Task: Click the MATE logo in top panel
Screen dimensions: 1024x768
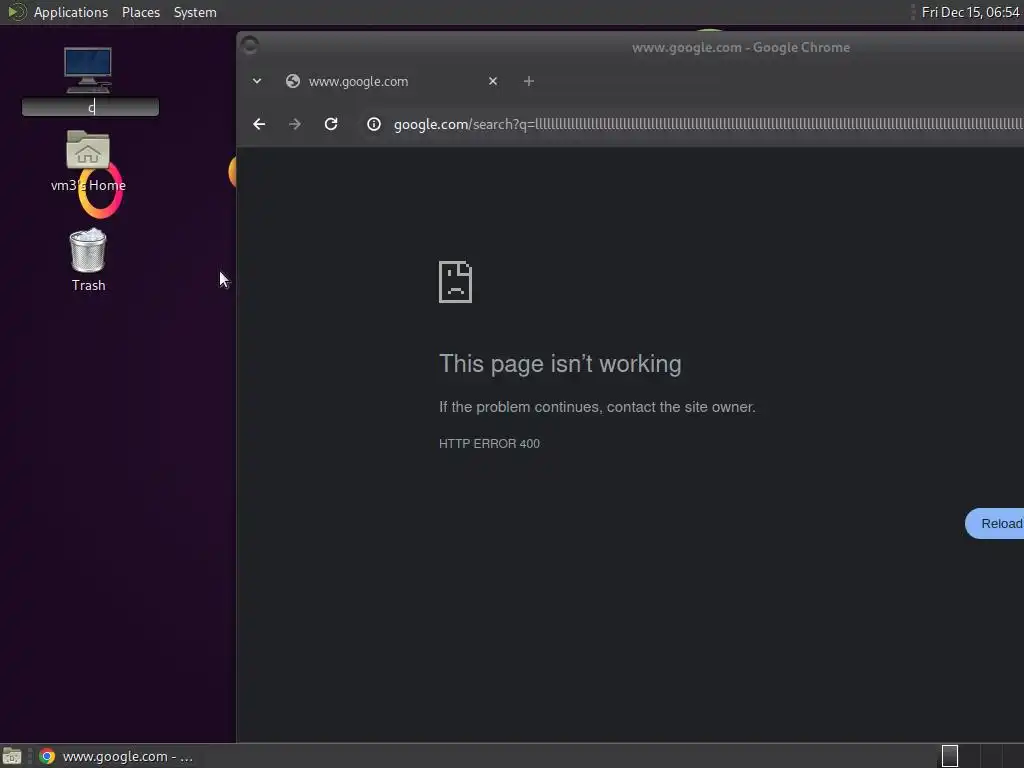Action: tap(16, 12)
